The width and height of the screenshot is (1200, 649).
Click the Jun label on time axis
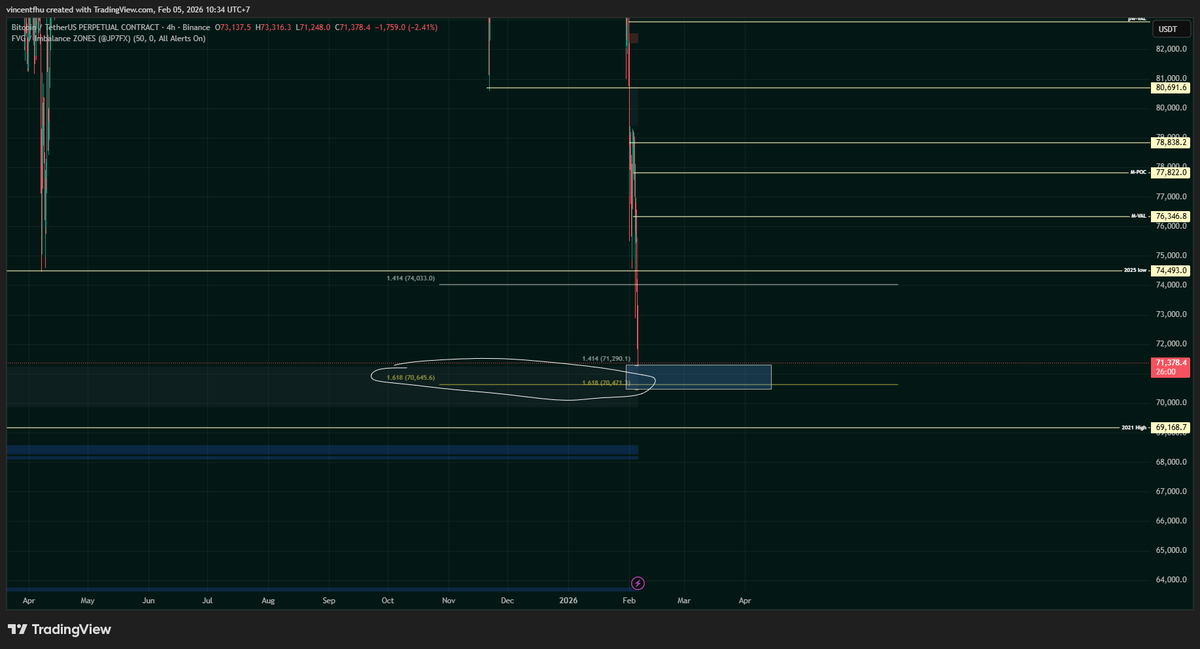coord(148,601)
